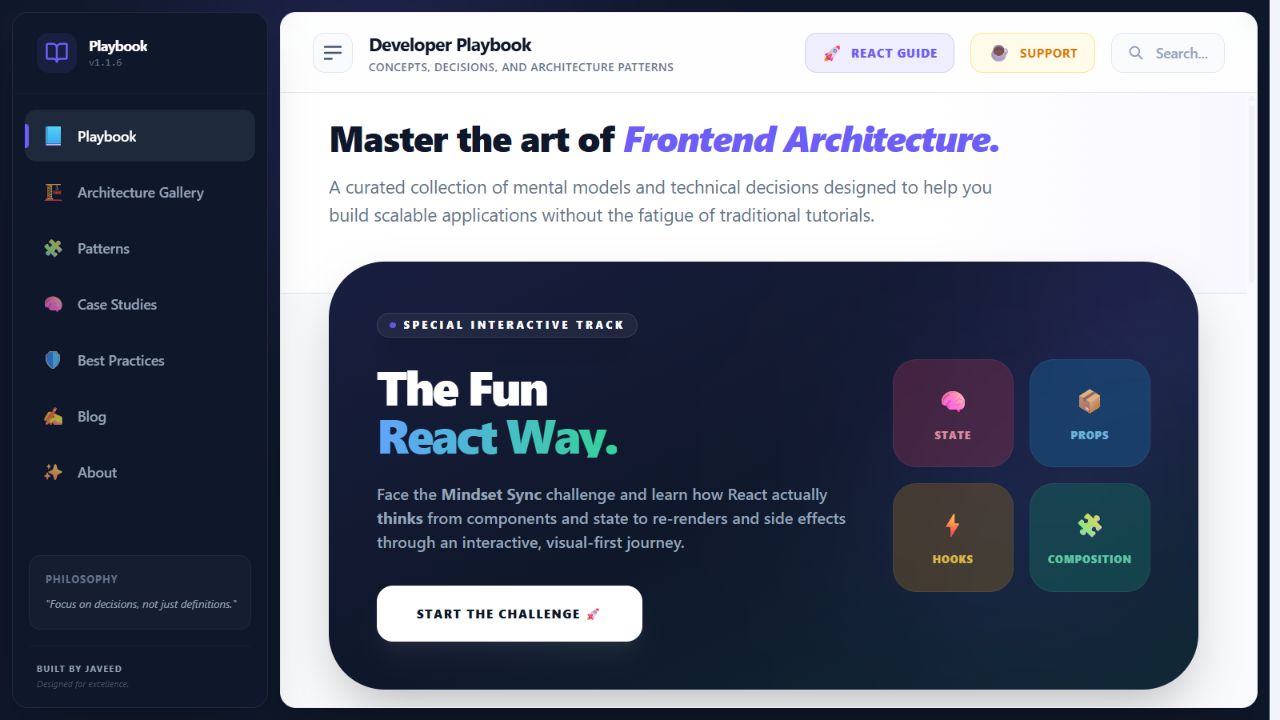The image size is (1280, 720).
Task: Click the Philosophy quote card
Action: [x=140, y=592]
